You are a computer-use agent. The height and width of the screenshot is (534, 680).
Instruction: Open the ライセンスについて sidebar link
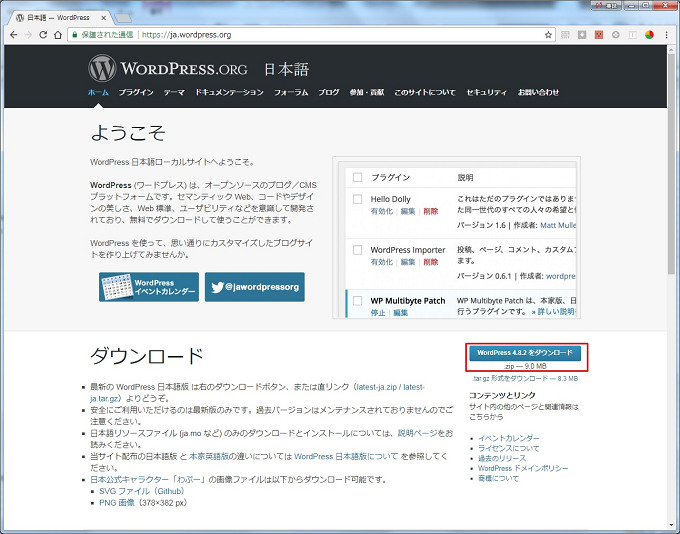coord(509,448)
